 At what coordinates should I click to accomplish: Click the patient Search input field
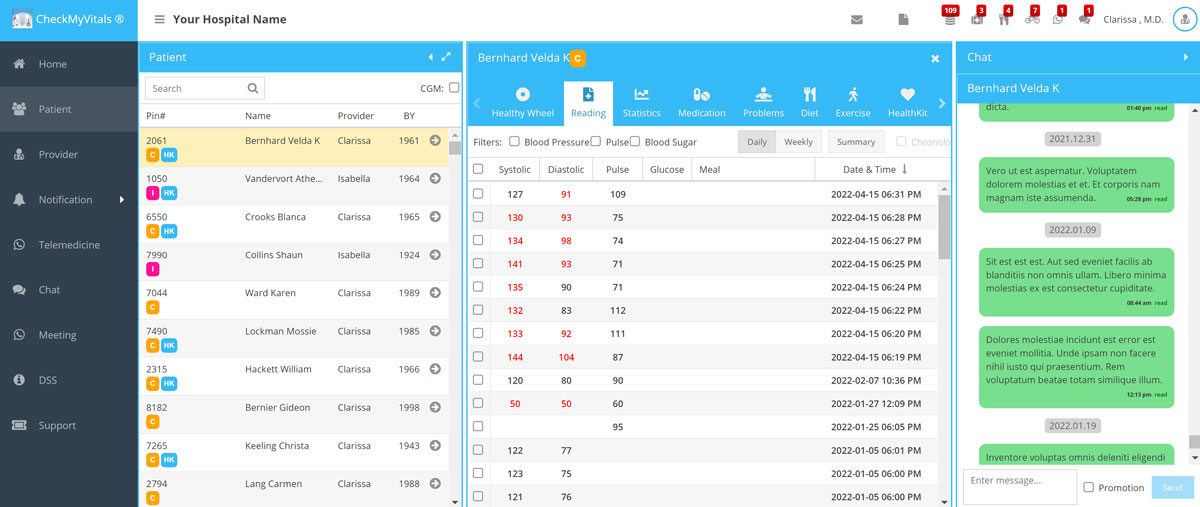[x=197, y=89]
